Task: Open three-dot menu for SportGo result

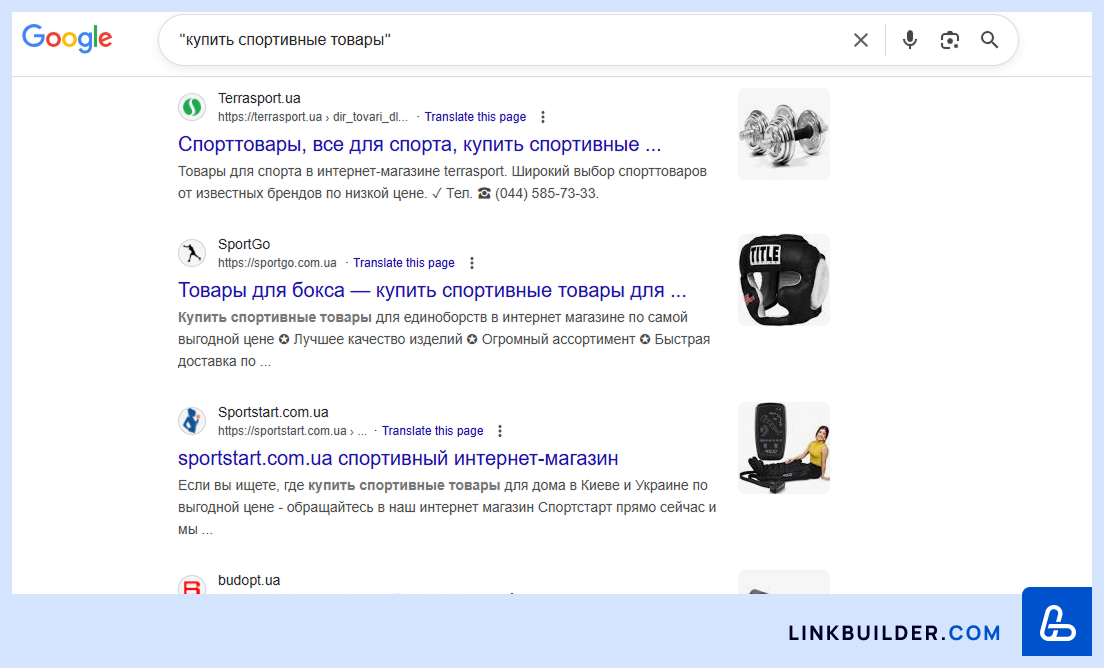Action: coord(472,263)
